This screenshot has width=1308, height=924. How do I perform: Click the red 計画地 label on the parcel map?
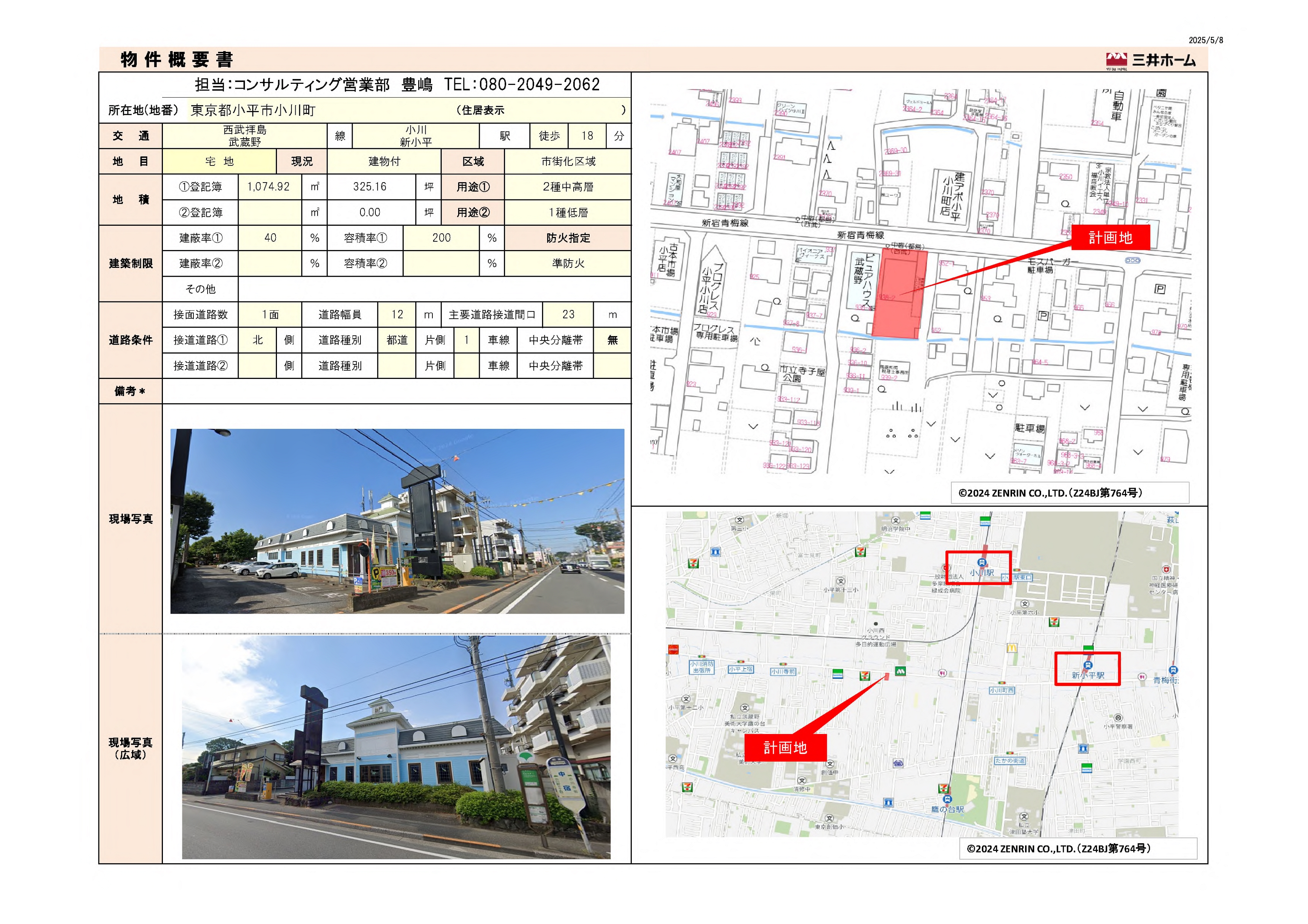coord(1110,237)
